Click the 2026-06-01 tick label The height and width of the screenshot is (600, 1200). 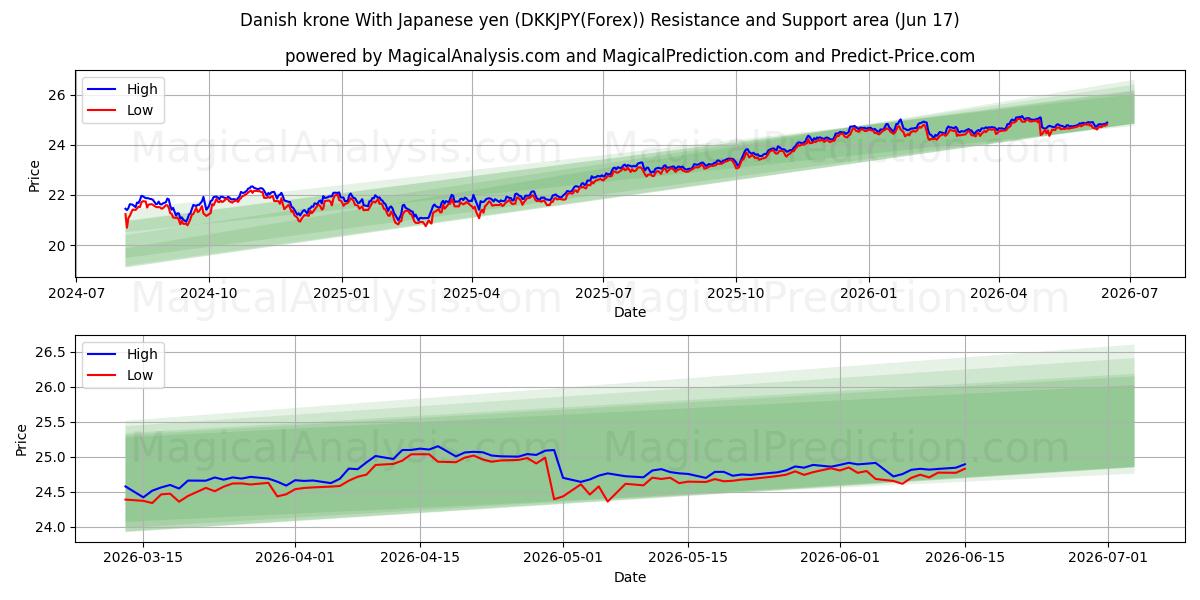tap(840, 559)
